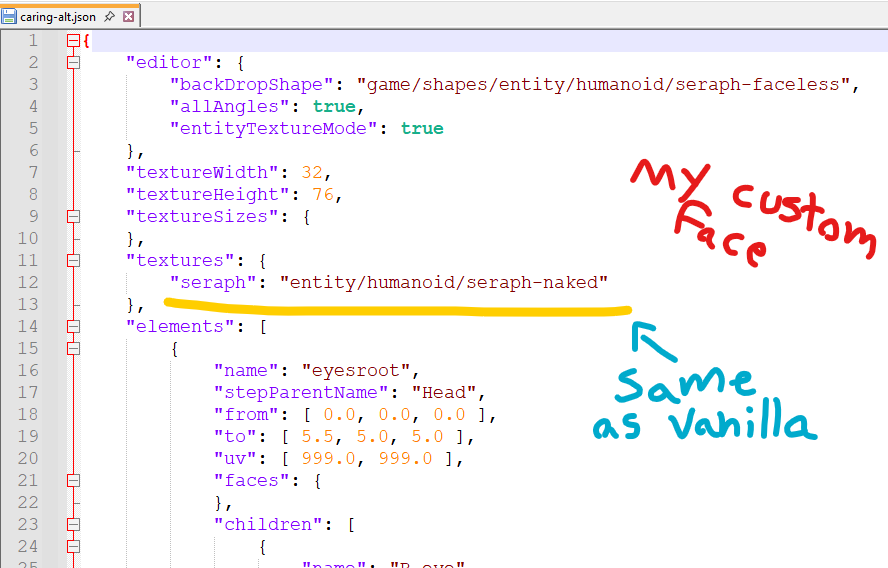This screenshot has width=888, height=568.
Task: Fold the child object at line 24
Action: pos(72,546)
